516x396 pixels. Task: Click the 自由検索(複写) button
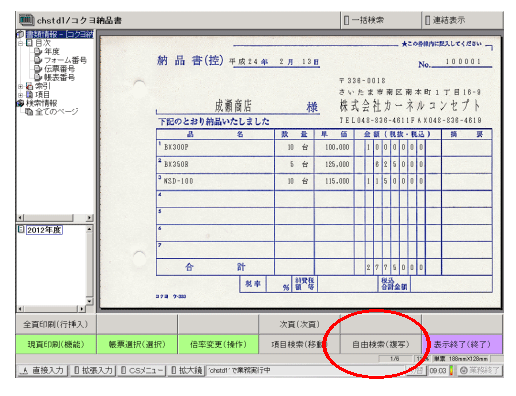coord(381,344)
